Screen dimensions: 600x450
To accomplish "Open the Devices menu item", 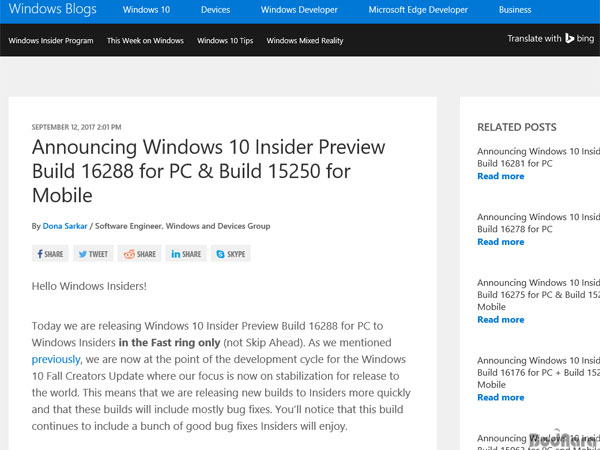I will click(x=215, y=10).
